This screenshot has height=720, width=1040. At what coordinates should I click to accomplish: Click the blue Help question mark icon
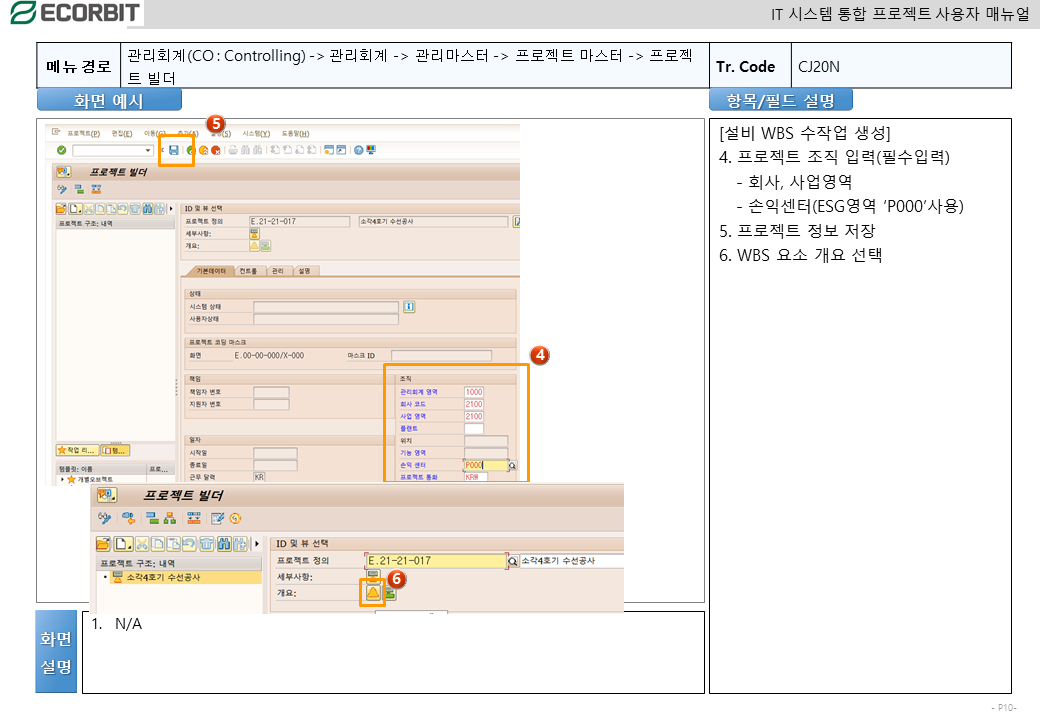point(357,150)
